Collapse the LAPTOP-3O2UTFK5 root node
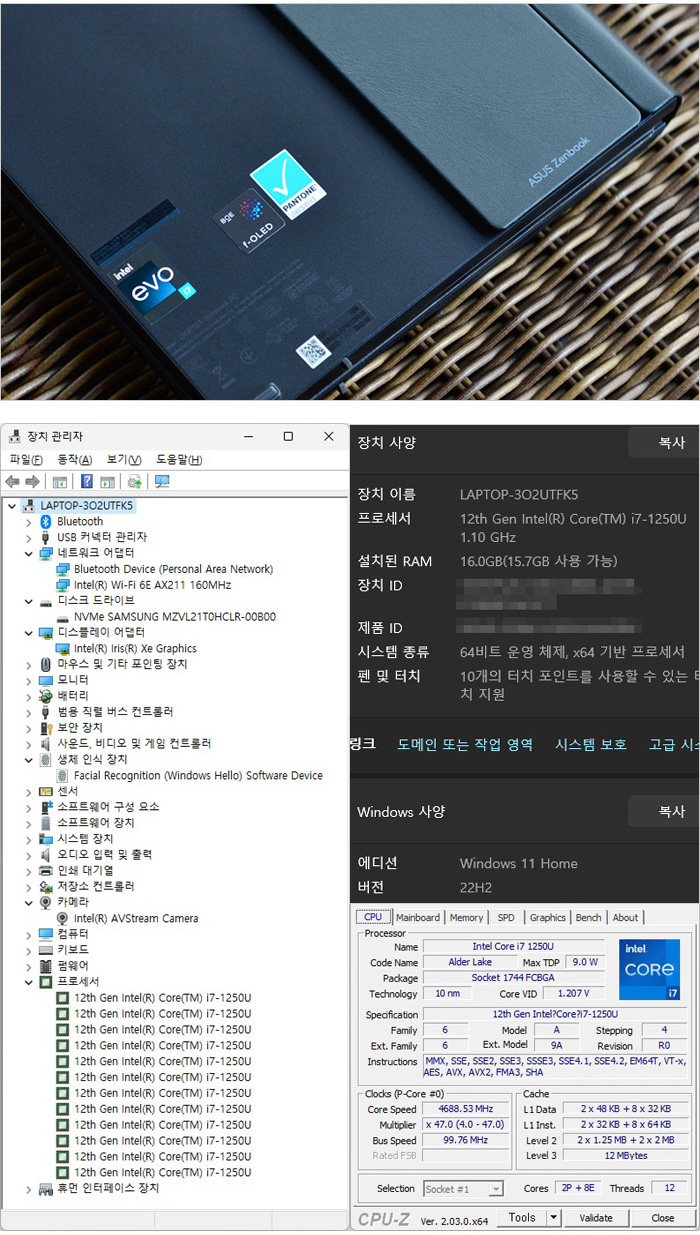Viewport: 700px width, 1235px height. [x=12, y=506]
